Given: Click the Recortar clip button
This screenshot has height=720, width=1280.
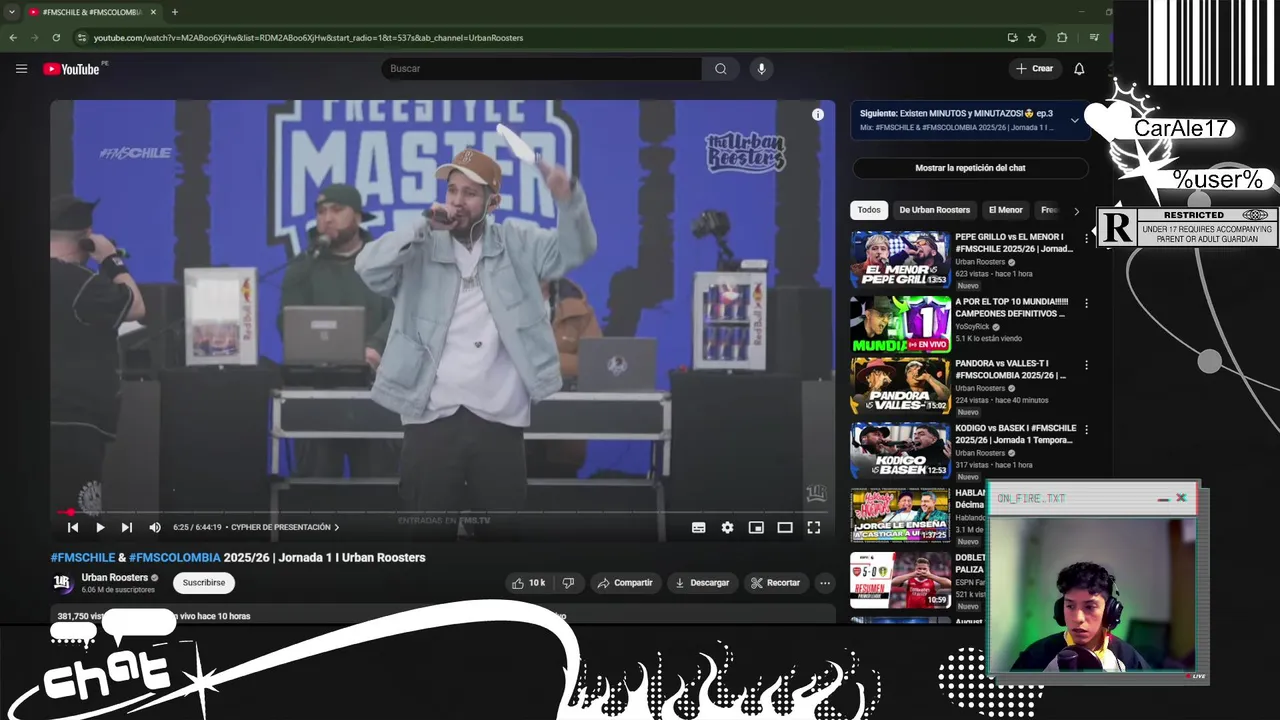Looking at the screenshot, I should [x=775, y=582].
